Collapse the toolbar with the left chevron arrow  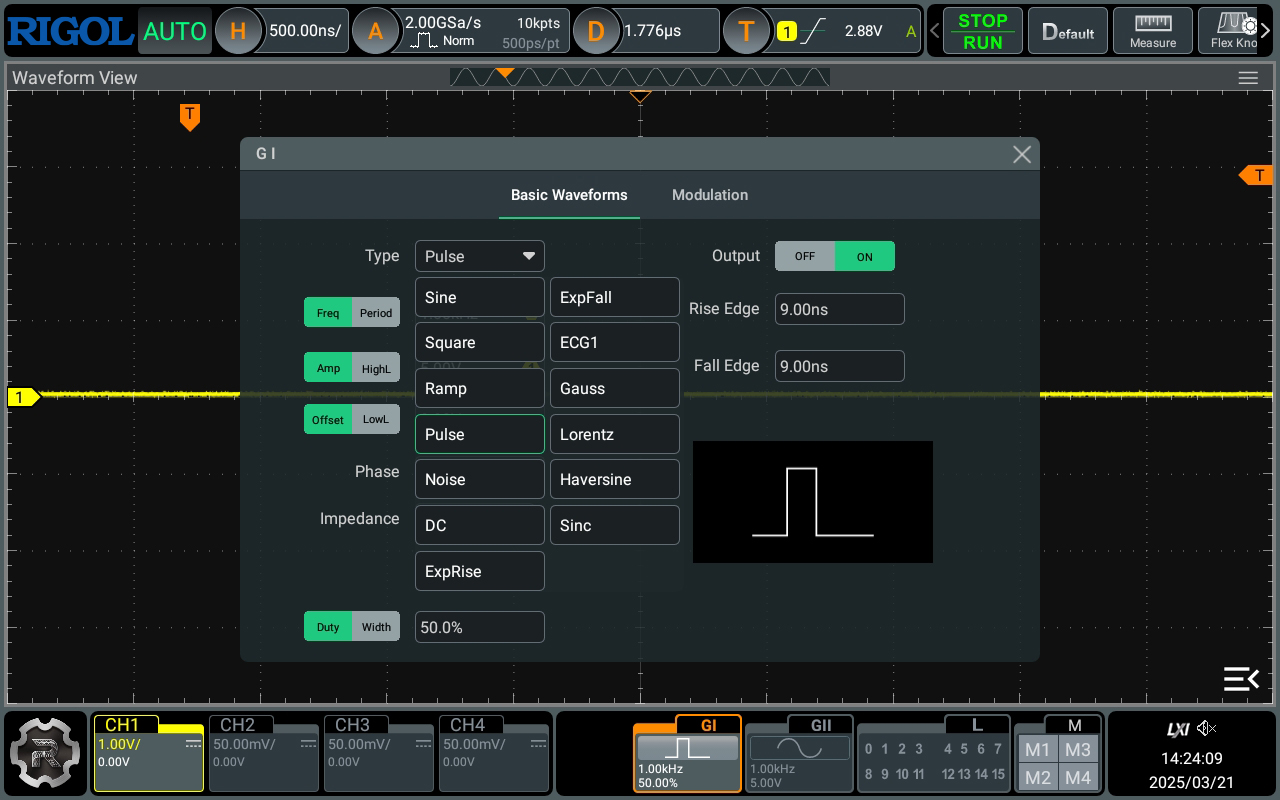point(935,30)
